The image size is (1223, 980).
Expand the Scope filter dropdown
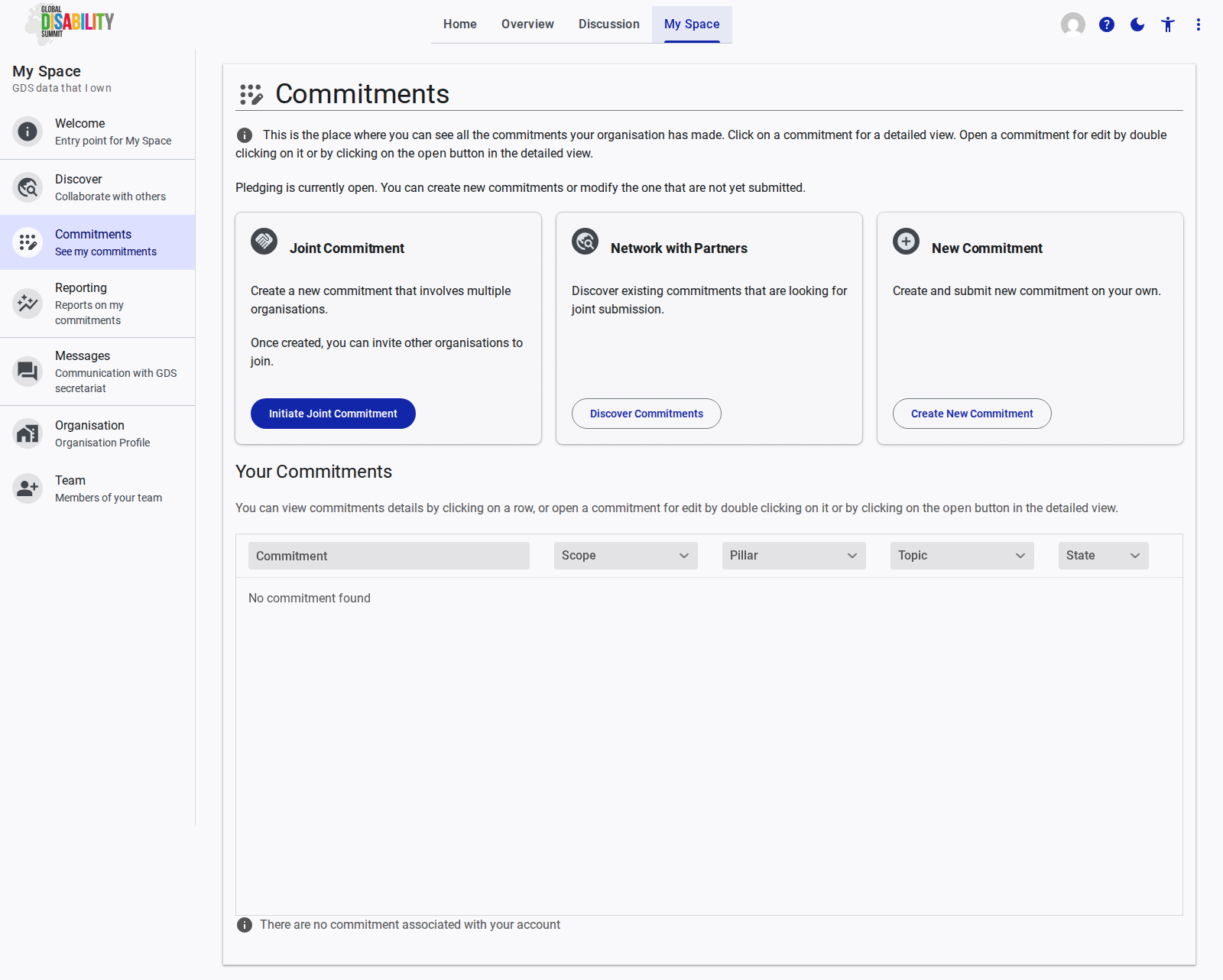click(x=625, y=556)
